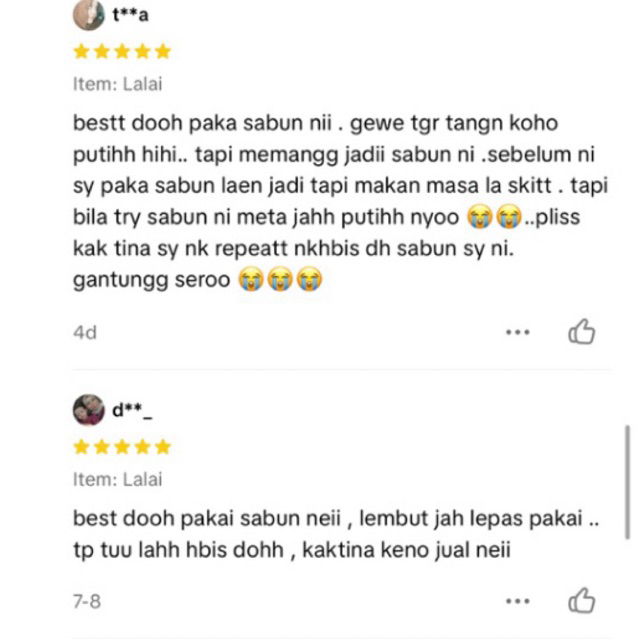The width and height of the screenshot is (639, 639).
Task: Click the vertical scrollbar on the right
Action: [x=628, y=483]
